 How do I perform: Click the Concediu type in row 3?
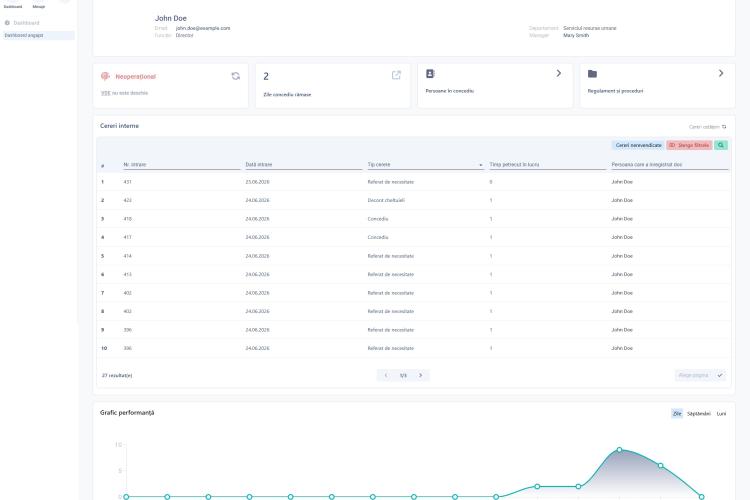[x=378, y=219]
